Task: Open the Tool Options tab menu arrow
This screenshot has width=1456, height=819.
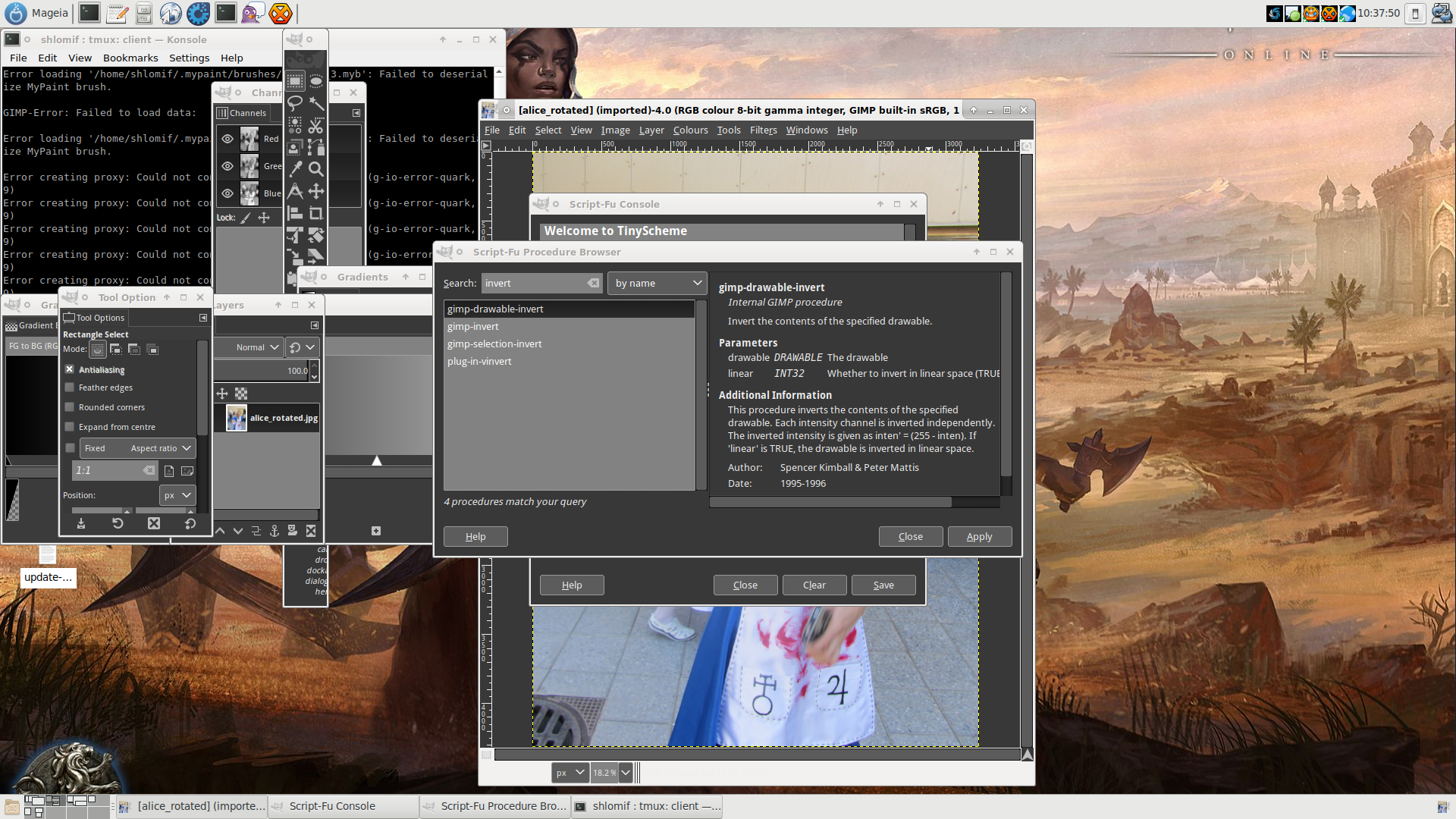Action: pos(203,318)
